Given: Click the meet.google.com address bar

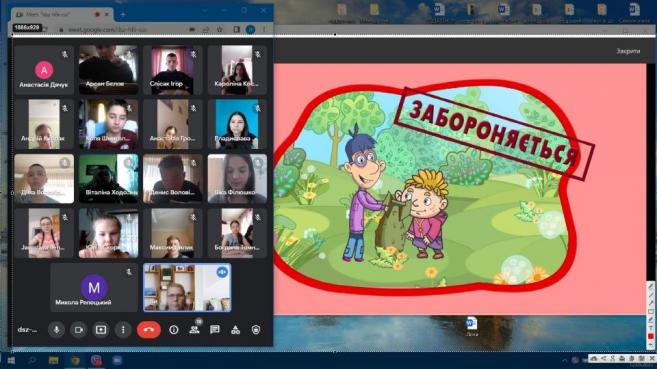Looking at the screenshot, I should 122,30.
